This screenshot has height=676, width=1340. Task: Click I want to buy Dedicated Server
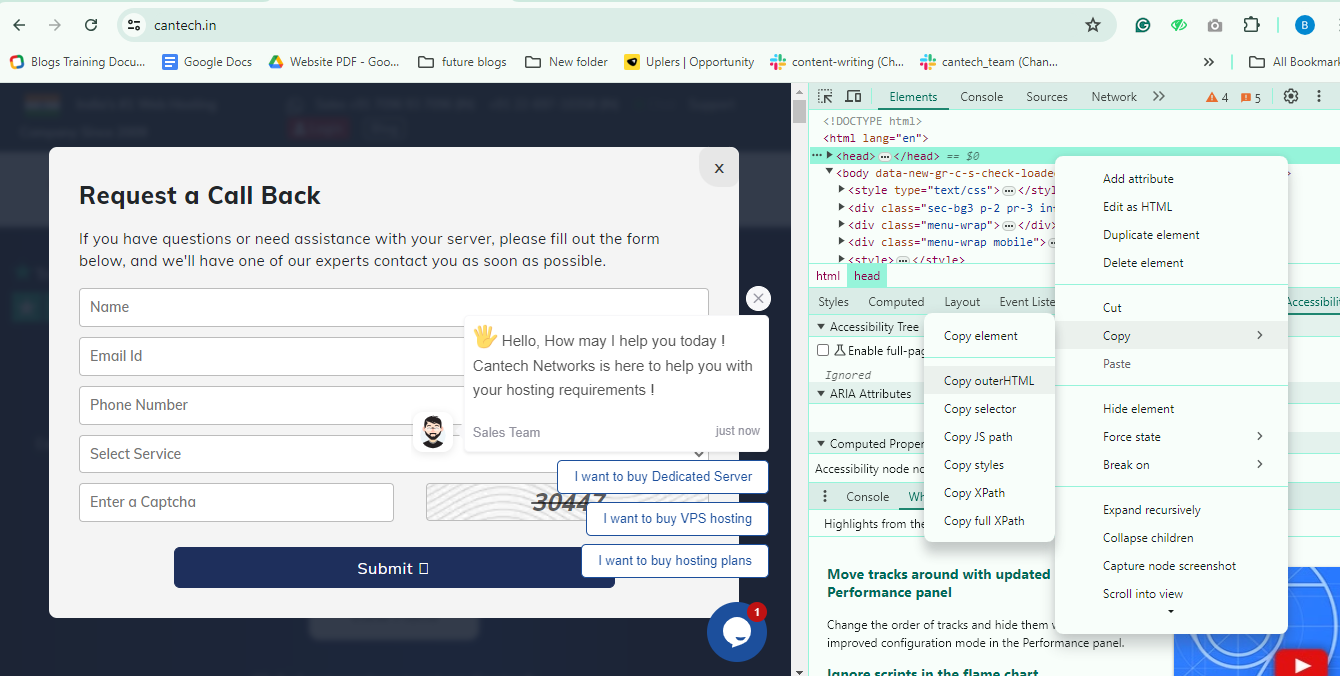click(x=663, y=477)
